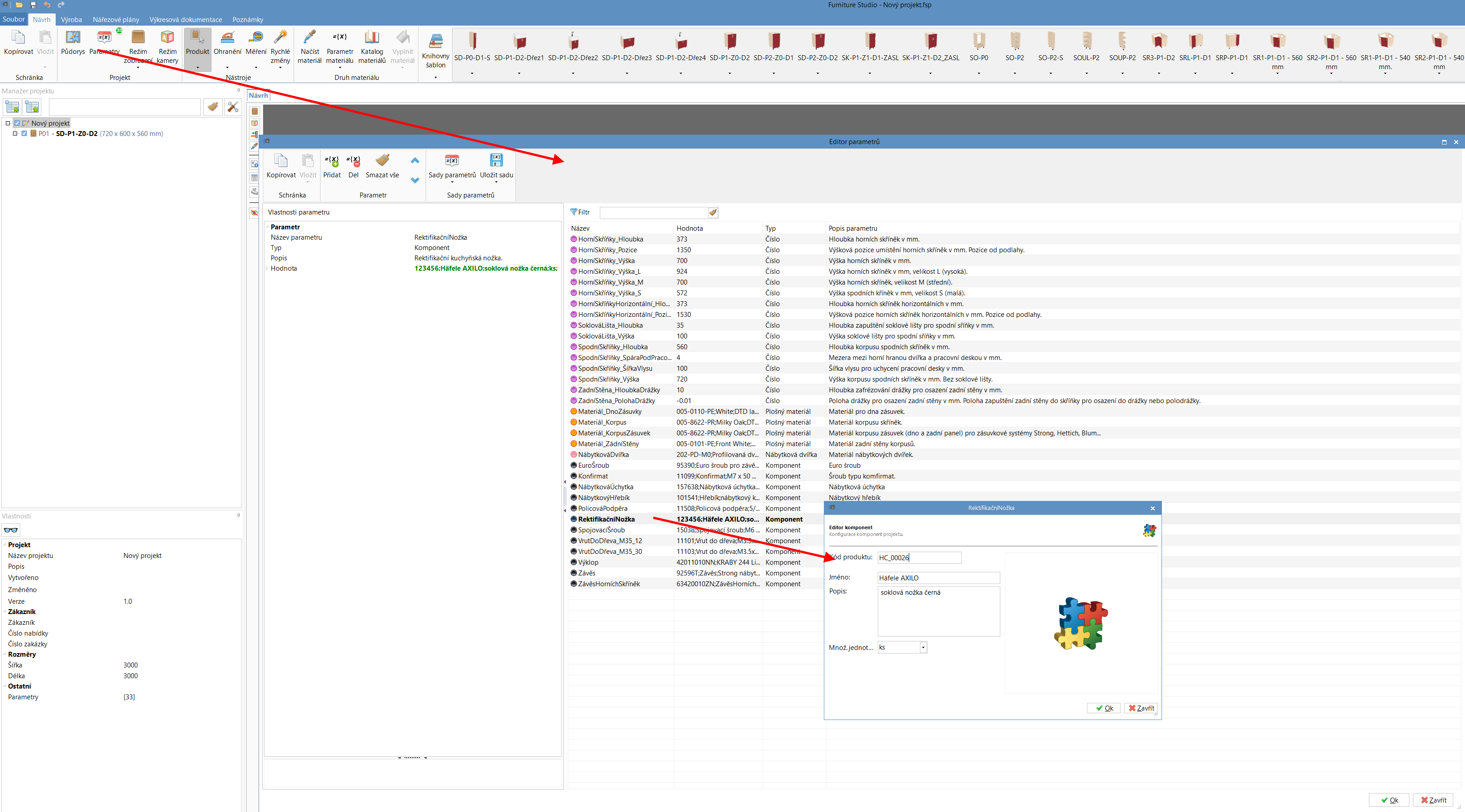This screenshot has width=1465, height=812.
Task: Toggle the P01 SD-P1-Z0-D2 checkbox
Action: pyautogui.click(x=24, y=134)
